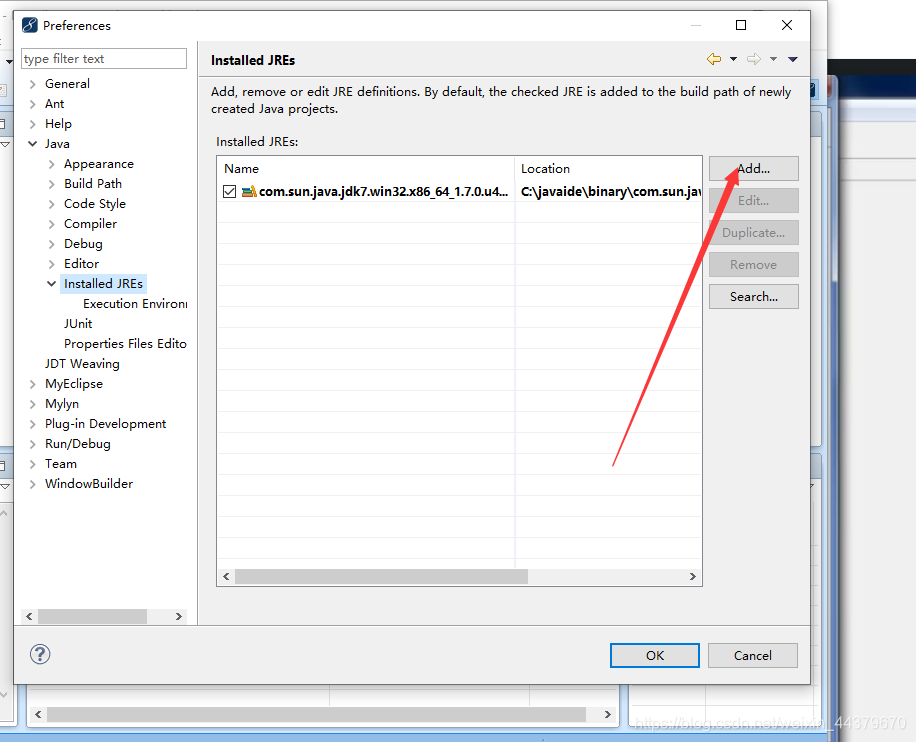Select the Build Path tree label
Image resolution: width=916 pixels, height=742 pixels.
coord(93,183)
